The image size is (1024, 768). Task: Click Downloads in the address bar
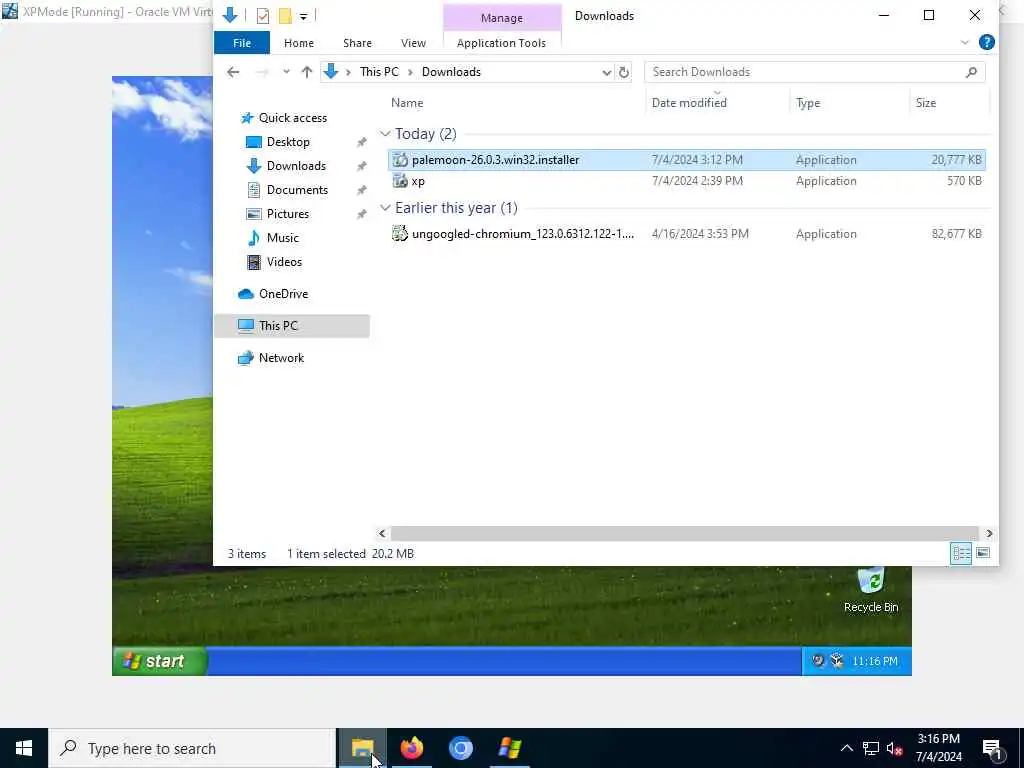tap(451, 72)
